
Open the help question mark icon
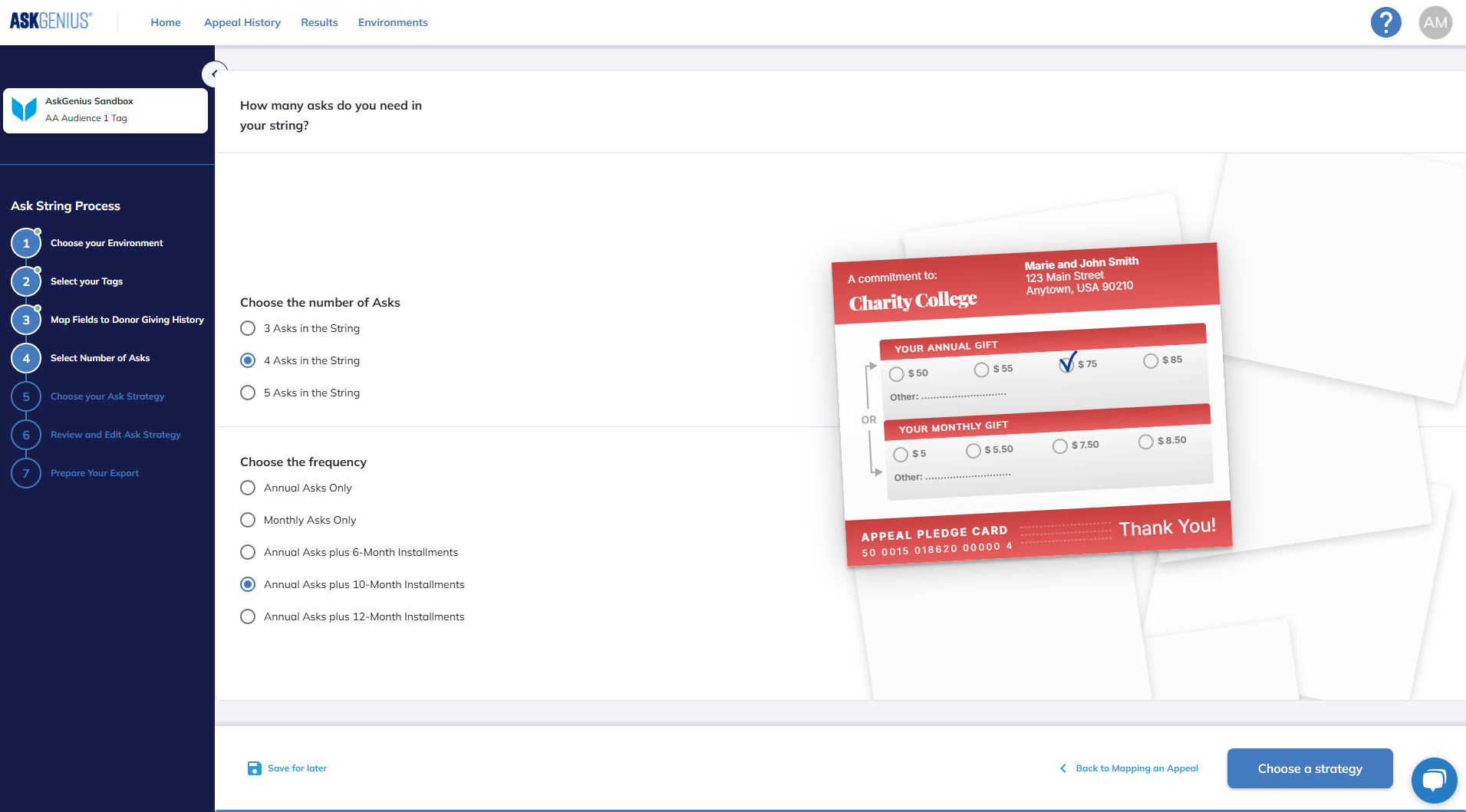tap(1385, 22)
